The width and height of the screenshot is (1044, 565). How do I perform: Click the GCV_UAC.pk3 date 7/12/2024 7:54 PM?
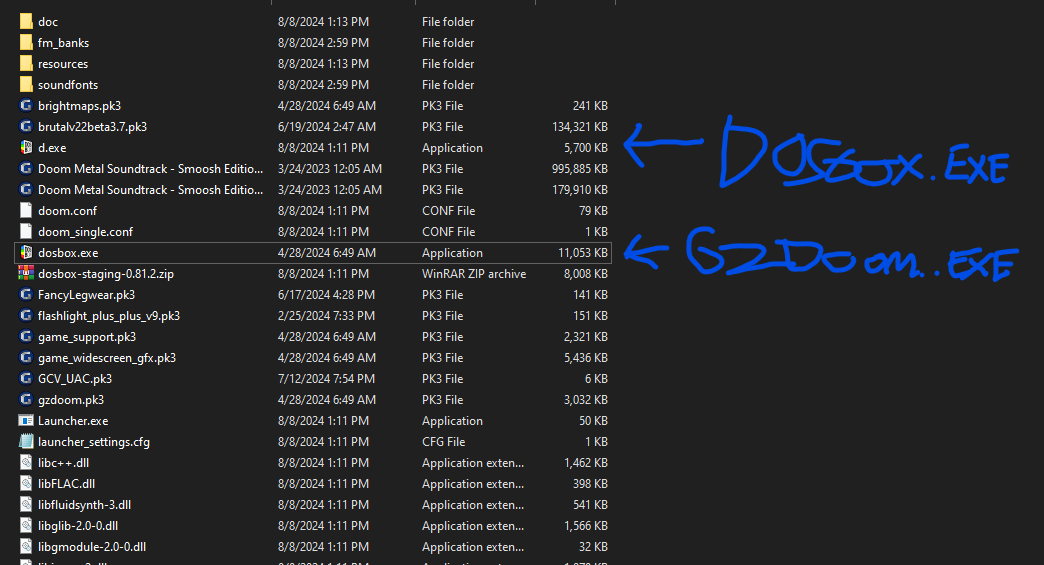pos(327,379)
